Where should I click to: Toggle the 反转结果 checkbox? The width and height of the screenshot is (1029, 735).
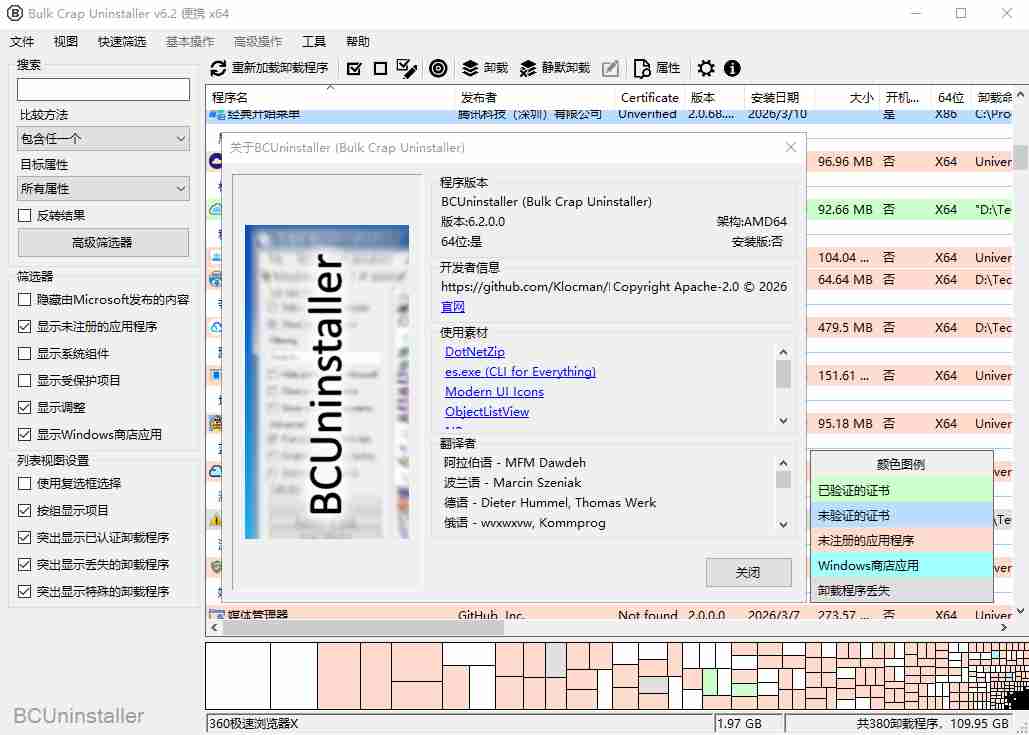[25, 215]
